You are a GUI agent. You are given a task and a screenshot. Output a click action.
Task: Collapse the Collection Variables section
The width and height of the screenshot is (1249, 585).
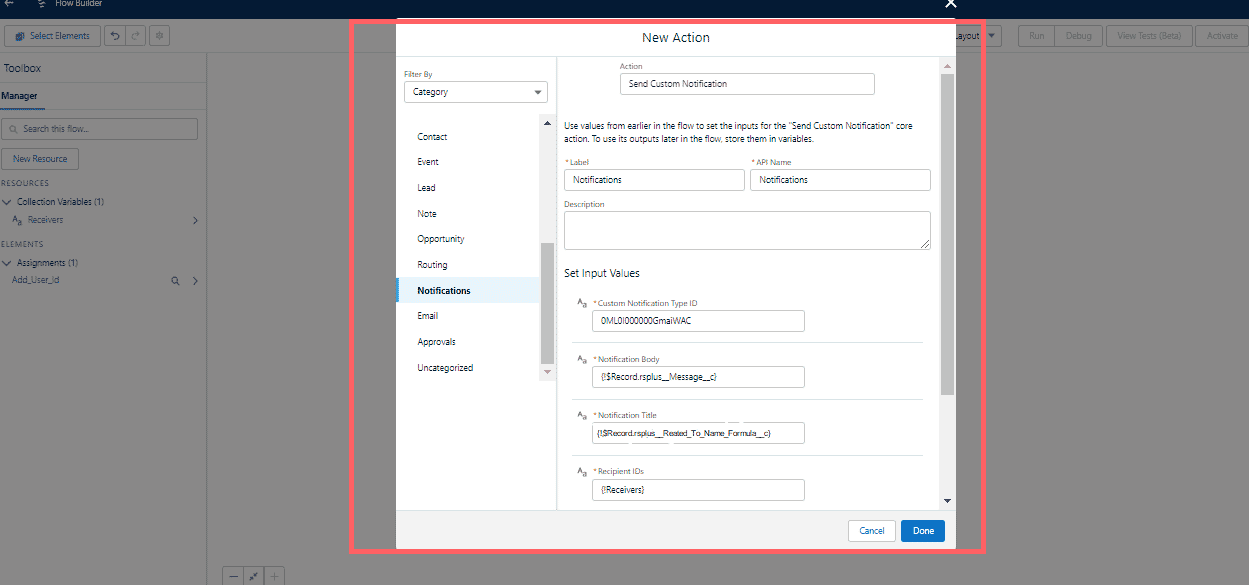[x=8, y=202]
